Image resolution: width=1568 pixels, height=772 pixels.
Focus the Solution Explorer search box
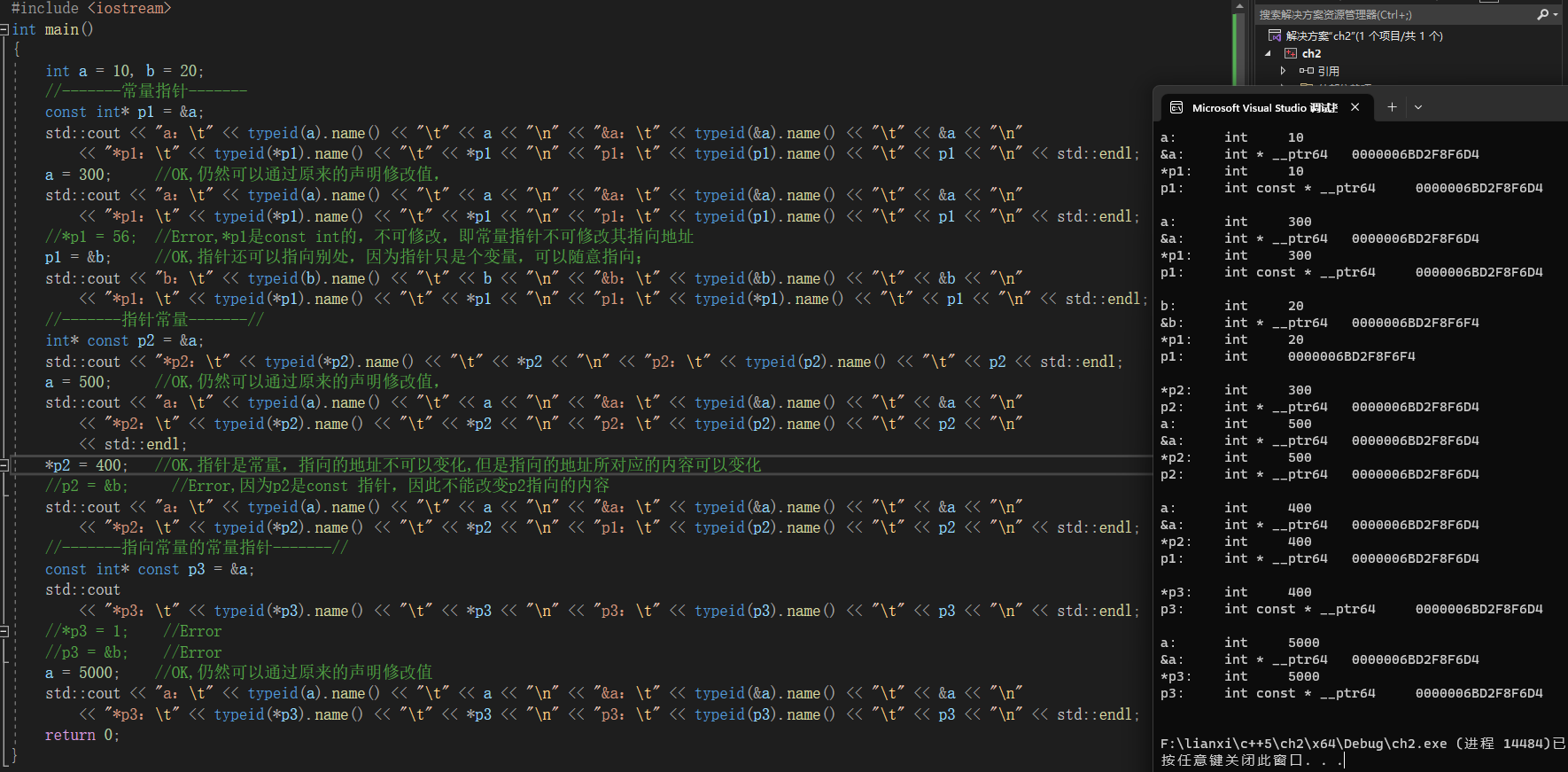coord(1391,14)
